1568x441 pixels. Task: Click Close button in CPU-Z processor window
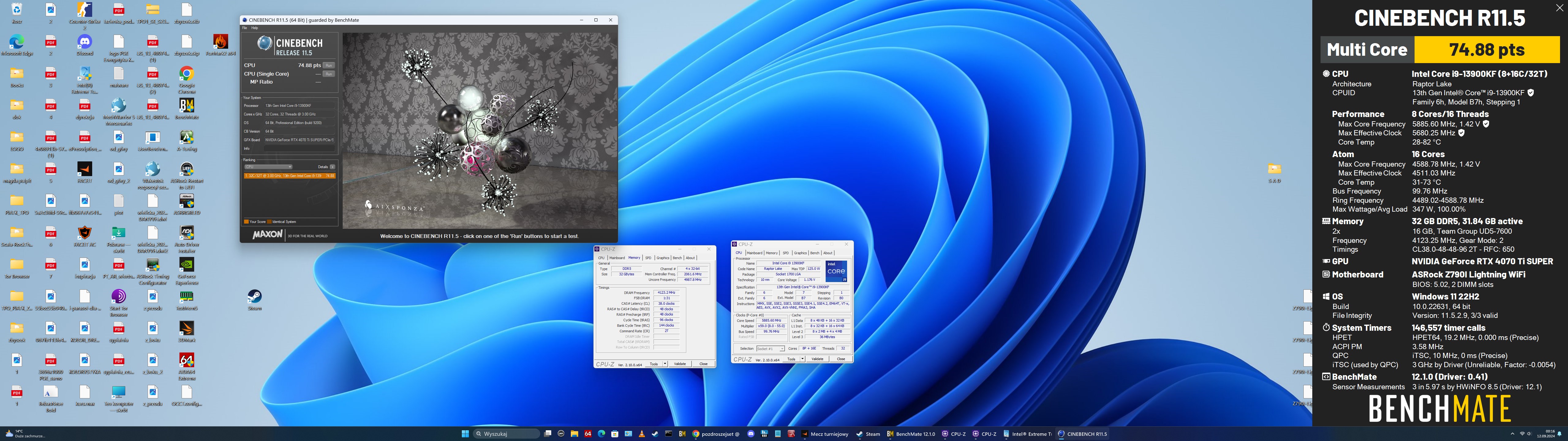click(841, 359)
